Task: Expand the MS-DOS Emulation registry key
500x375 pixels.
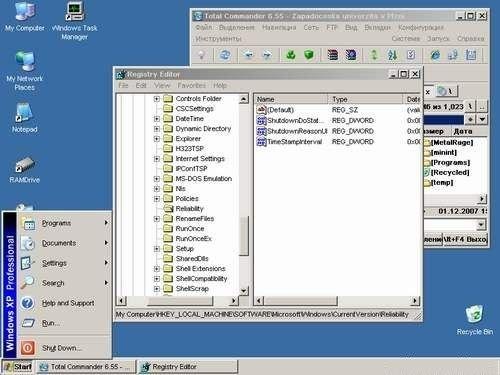Action: 156,179
